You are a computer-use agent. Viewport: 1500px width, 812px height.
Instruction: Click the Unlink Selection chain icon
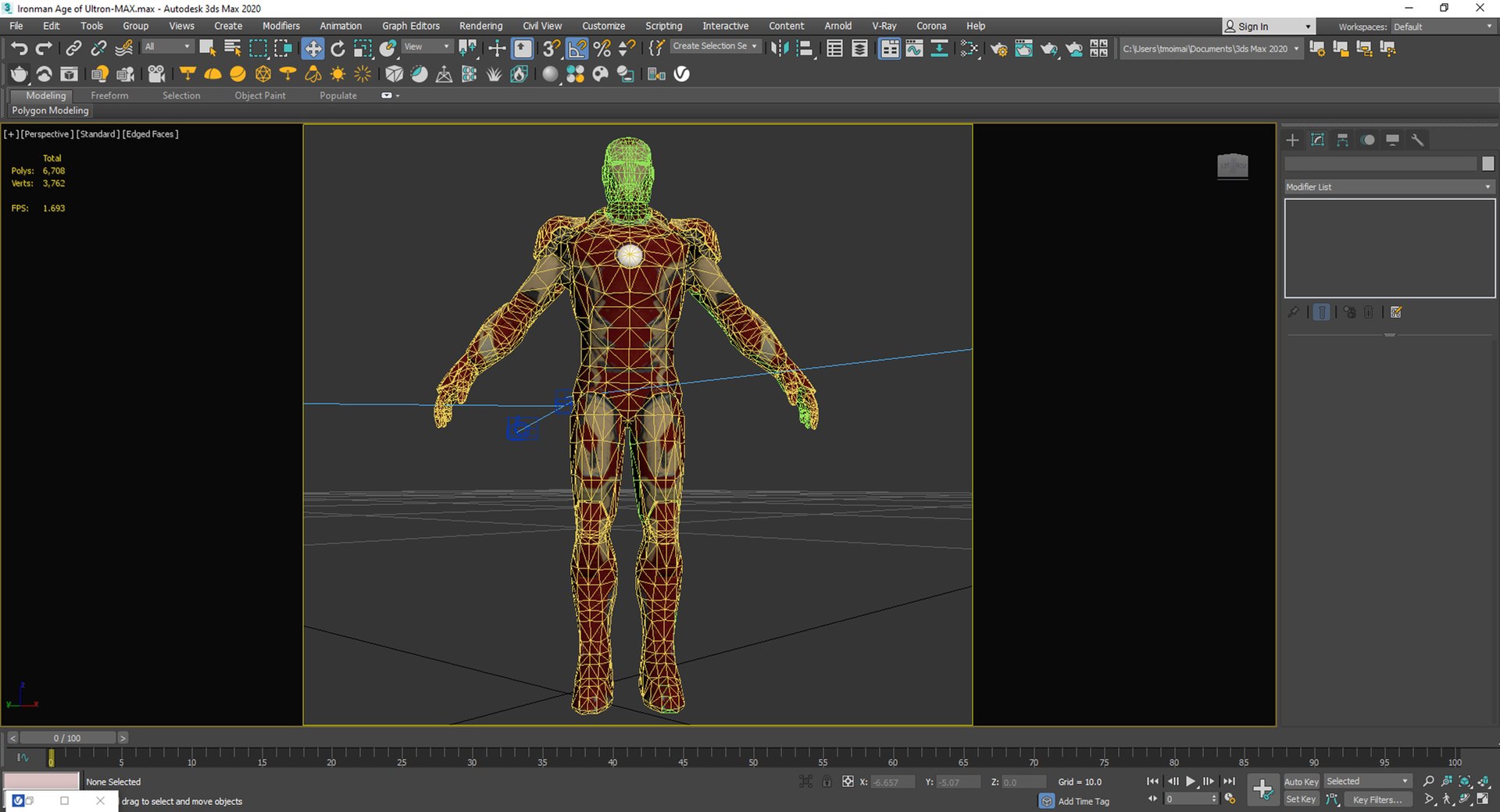[98, 48]
